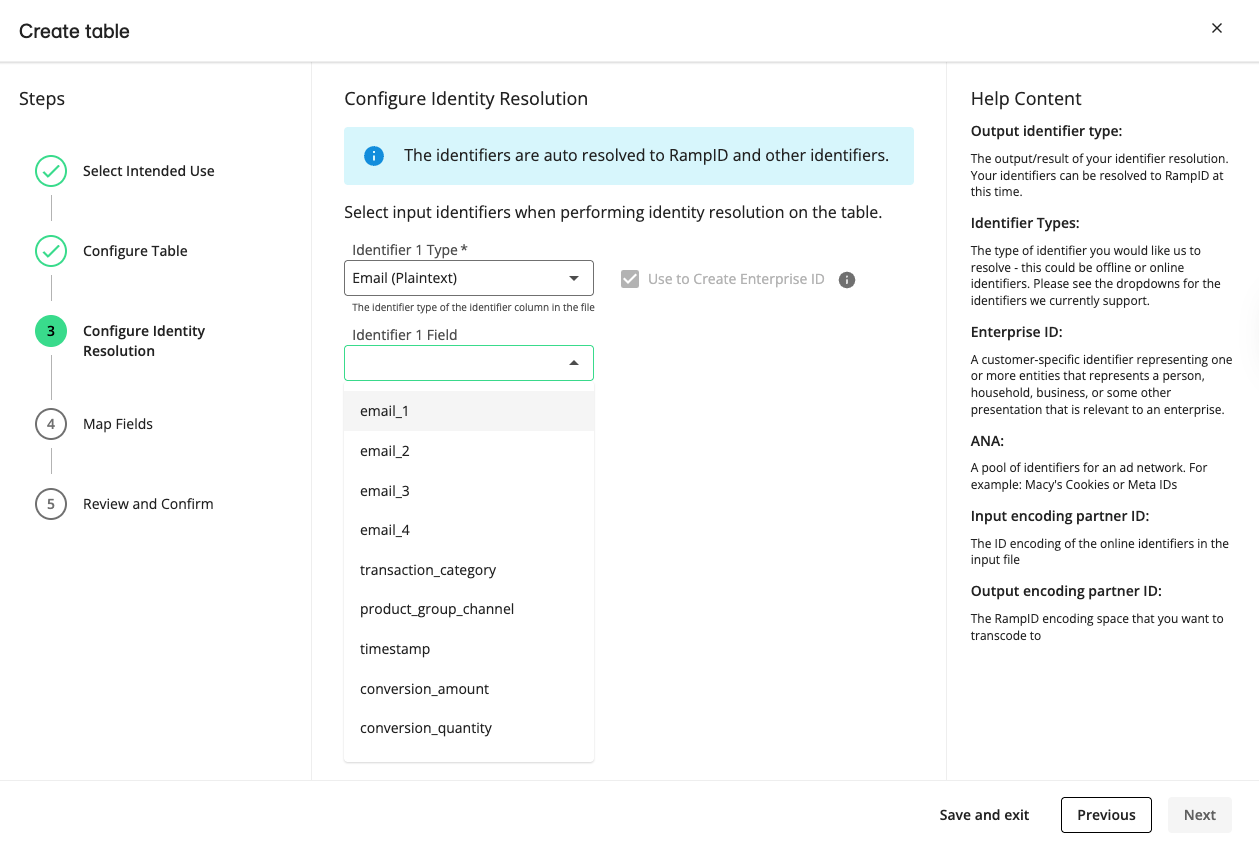Collapse the Identifier 1 Field dropdown arrow

pos(574,363)
